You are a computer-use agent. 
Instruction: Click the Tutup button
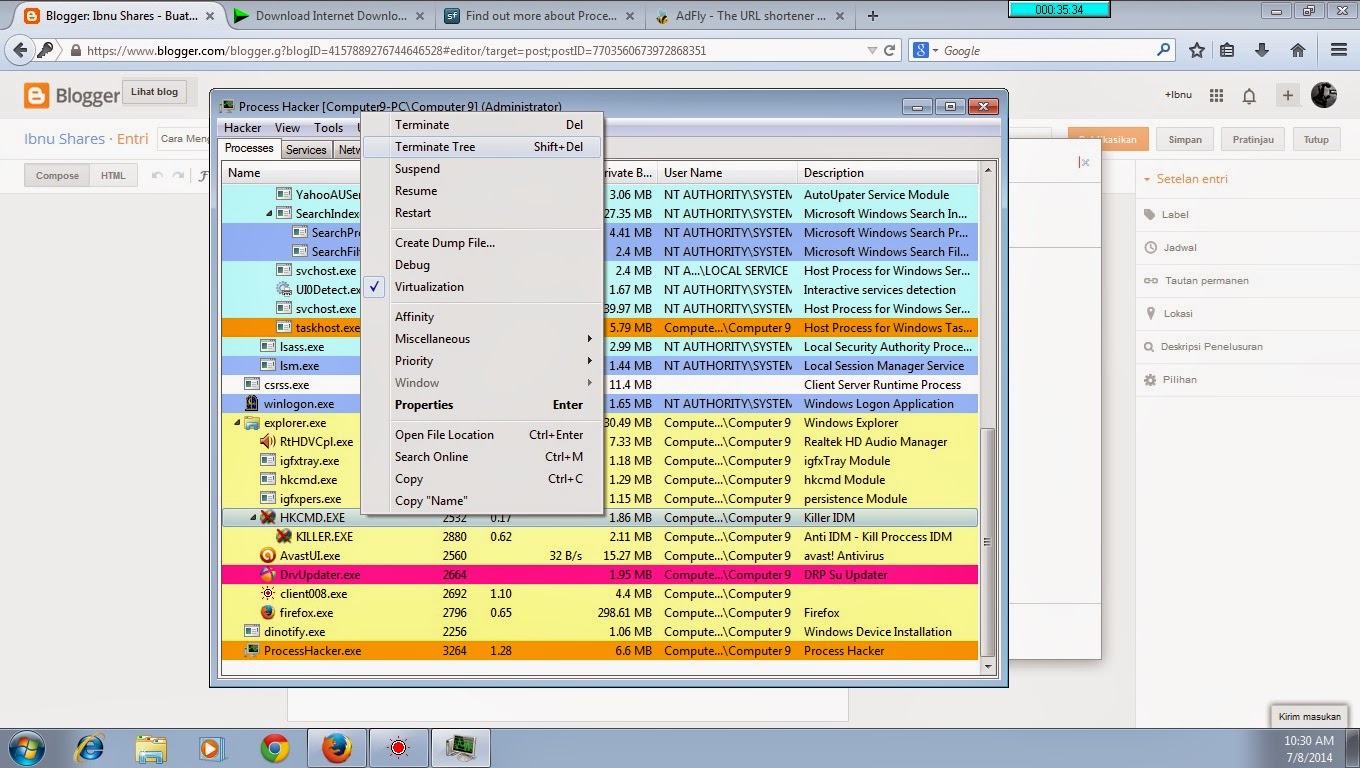click(1316, 140)
